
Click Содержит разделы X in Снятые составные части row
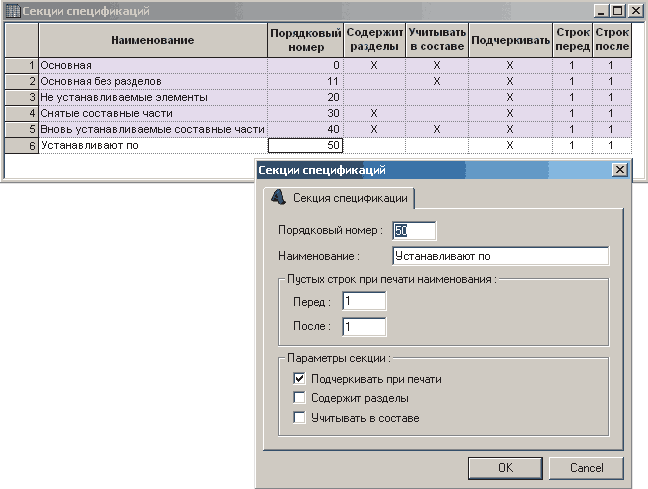374,113
